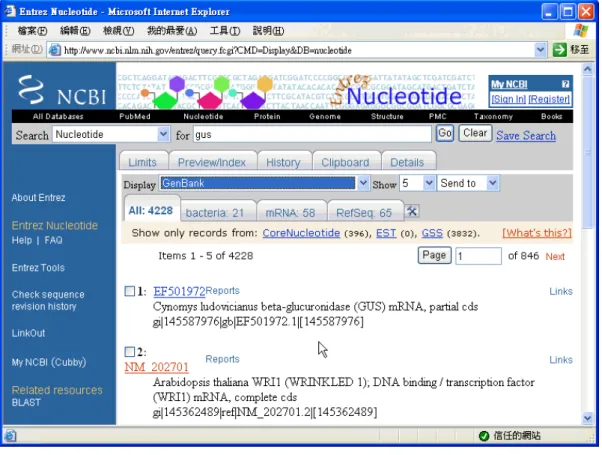602x455 pixels.
Task: Click the green Go arrow next to address bar
Action: 559,50
